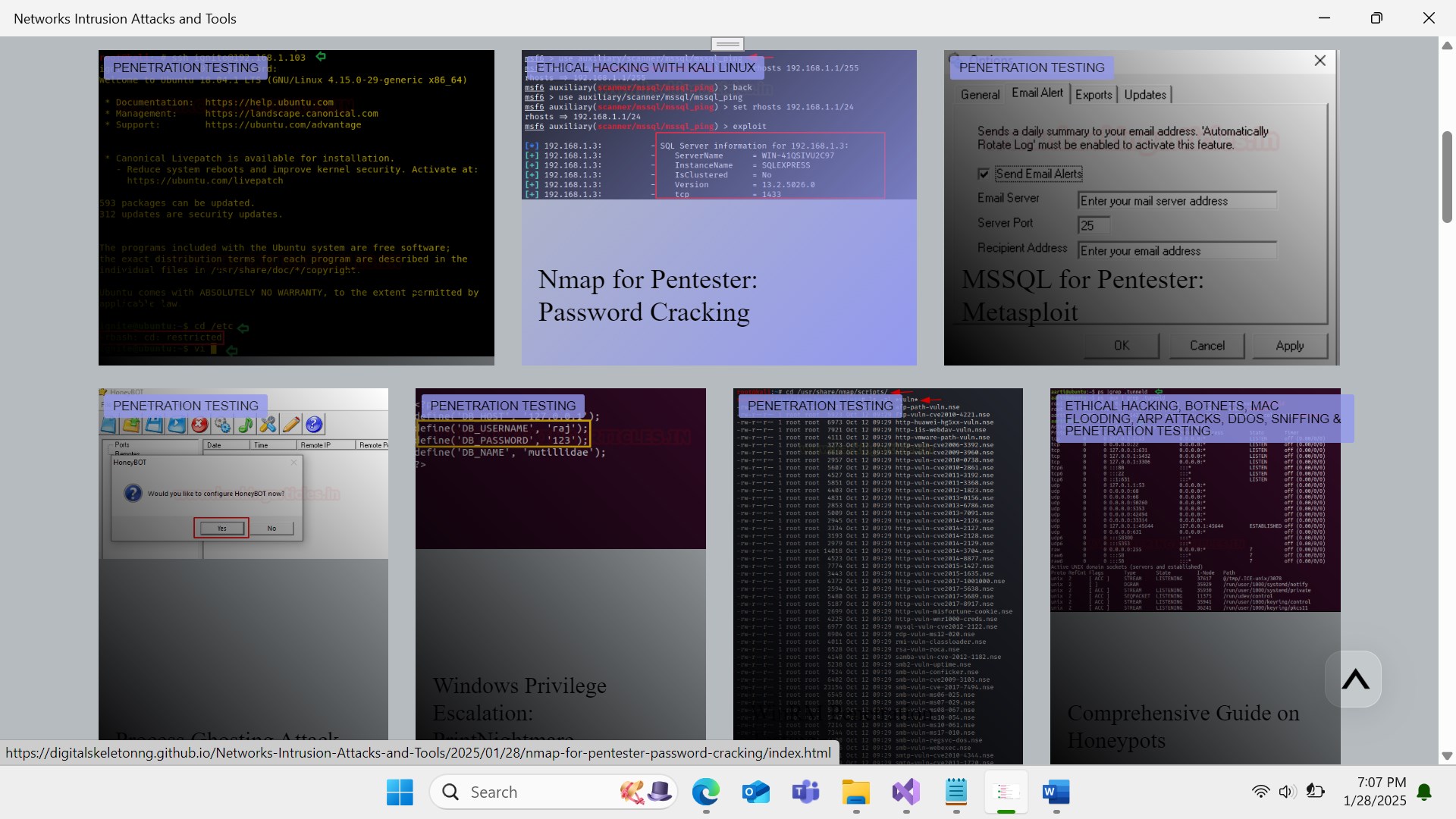Image resolution: width=1456 pixels, height=819 pixels.
Task: Click the page scrollbar down arrow
Action: click(x=1446, y=756)
